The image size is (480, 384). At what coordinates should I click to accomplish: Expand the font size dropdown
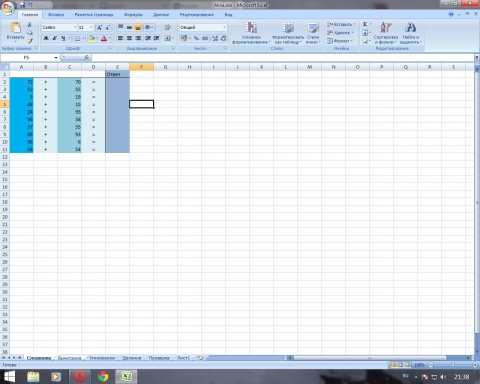[x=91, y=27]
